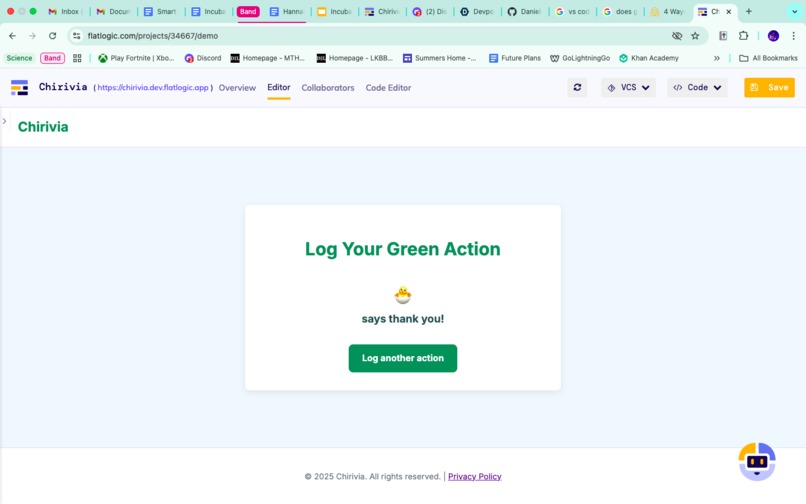806x504 pixels.
Task: Open the Privacy Policy link
Action: (x=474, y=476)
